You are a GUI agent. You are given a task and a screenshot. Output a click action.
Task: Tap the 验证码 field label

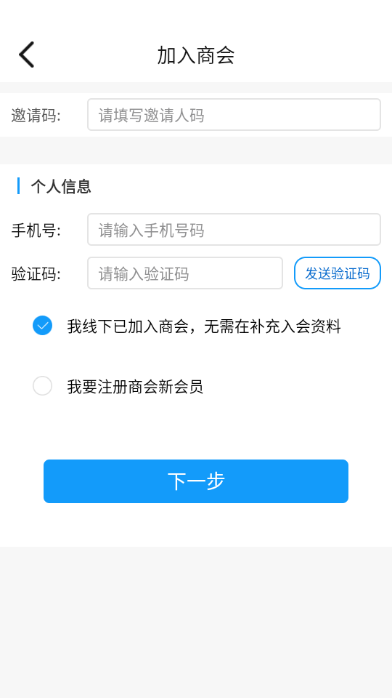pyautogui.click(x=36, y=274)
